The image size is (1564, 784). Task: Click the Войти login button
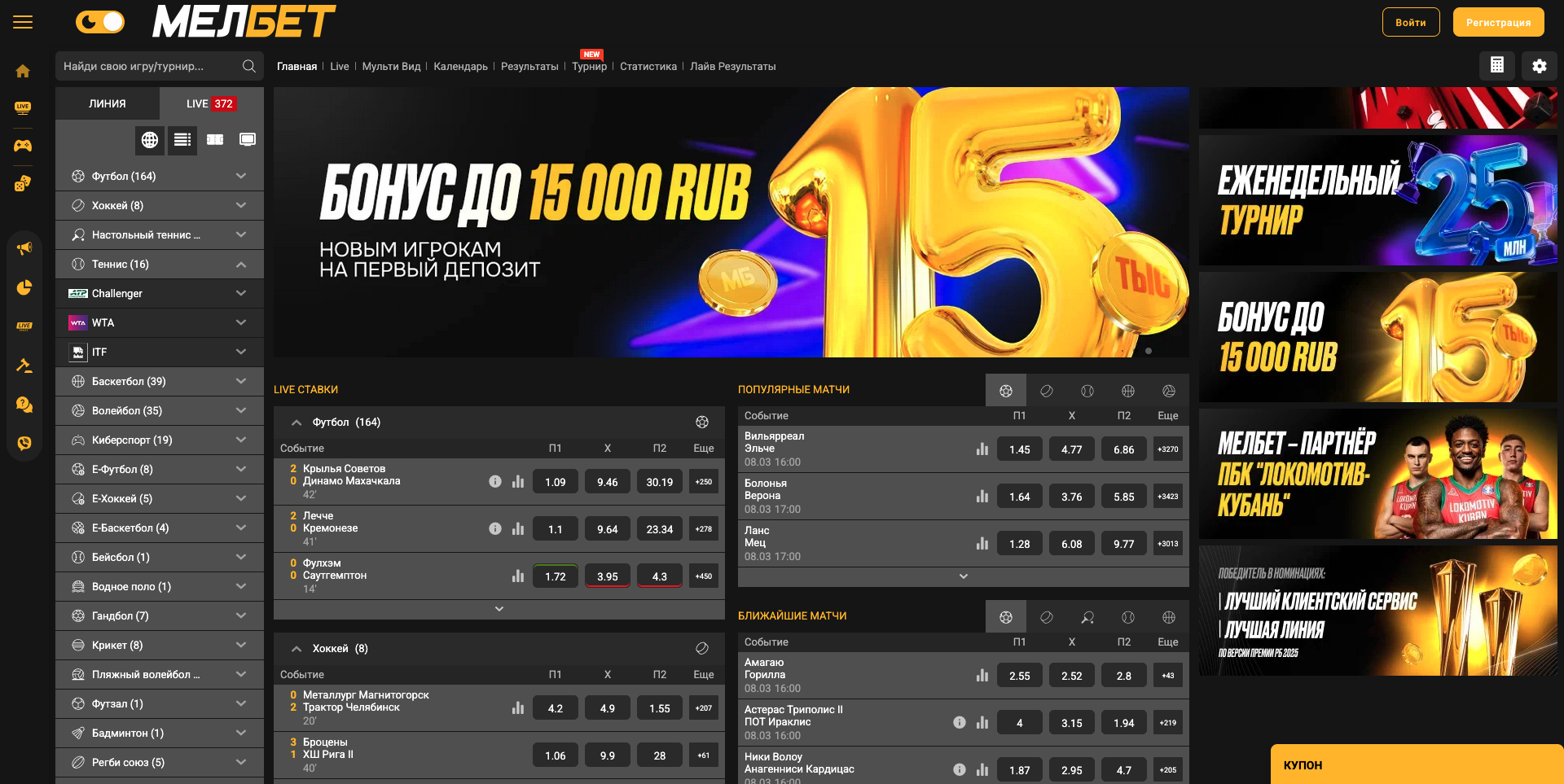(x=1410, y=23)
